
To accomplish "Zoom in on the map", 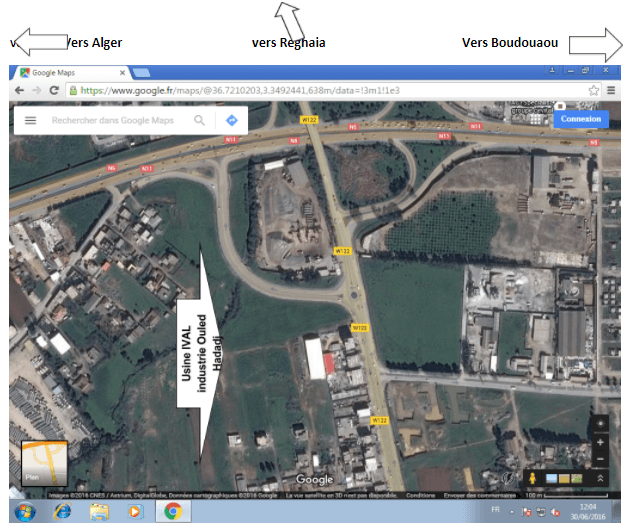I will [x=599, y=442].
